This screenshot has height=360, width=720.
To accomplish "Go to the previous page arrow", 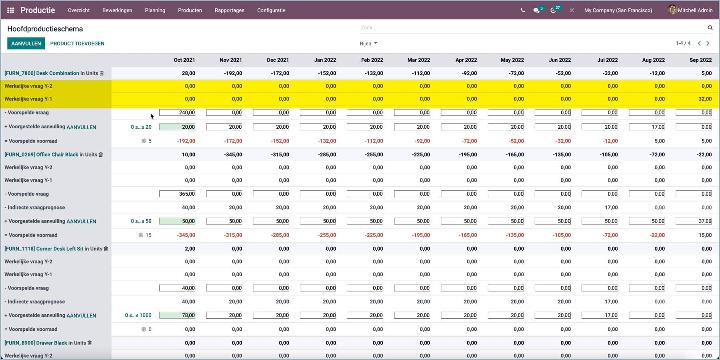I will (699, 44).
